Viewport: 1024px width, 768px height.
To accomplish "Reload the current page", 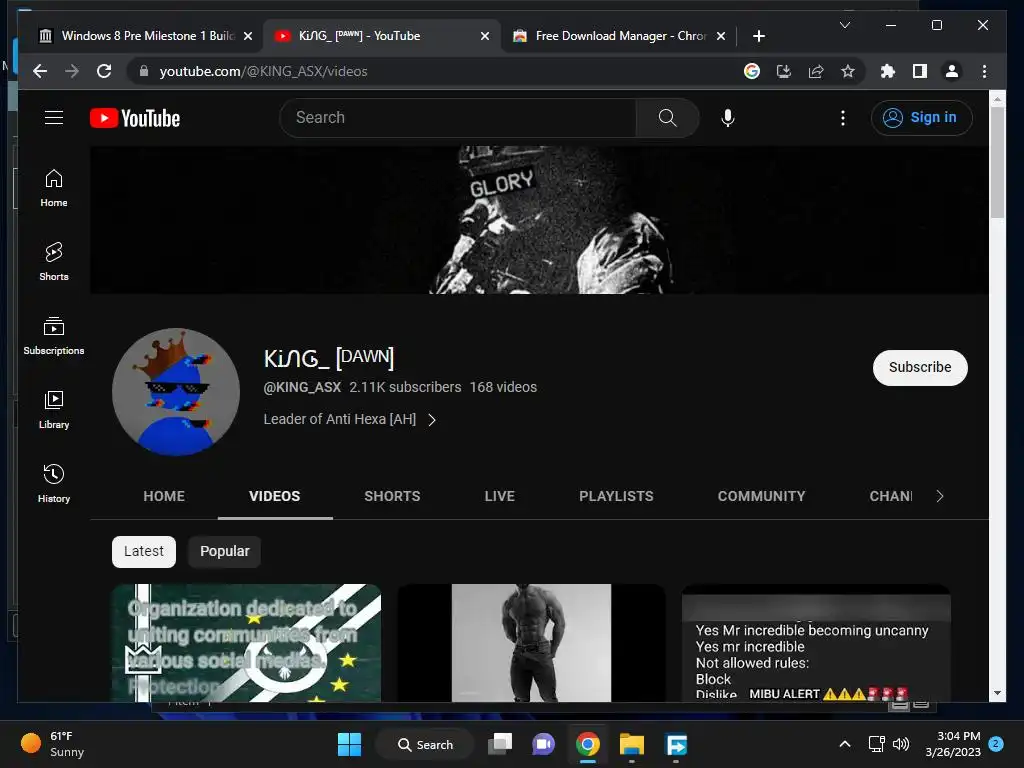I will click(104, 71).
